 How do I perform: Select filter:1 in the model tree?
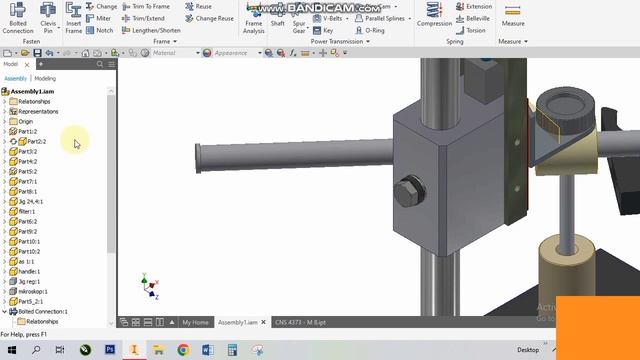(x=27, y=211)
